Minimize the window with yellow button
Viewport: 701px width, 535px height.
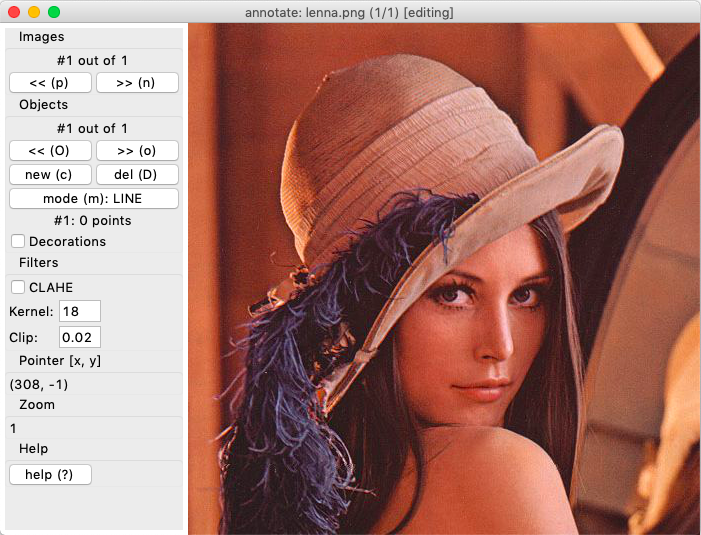34,12
